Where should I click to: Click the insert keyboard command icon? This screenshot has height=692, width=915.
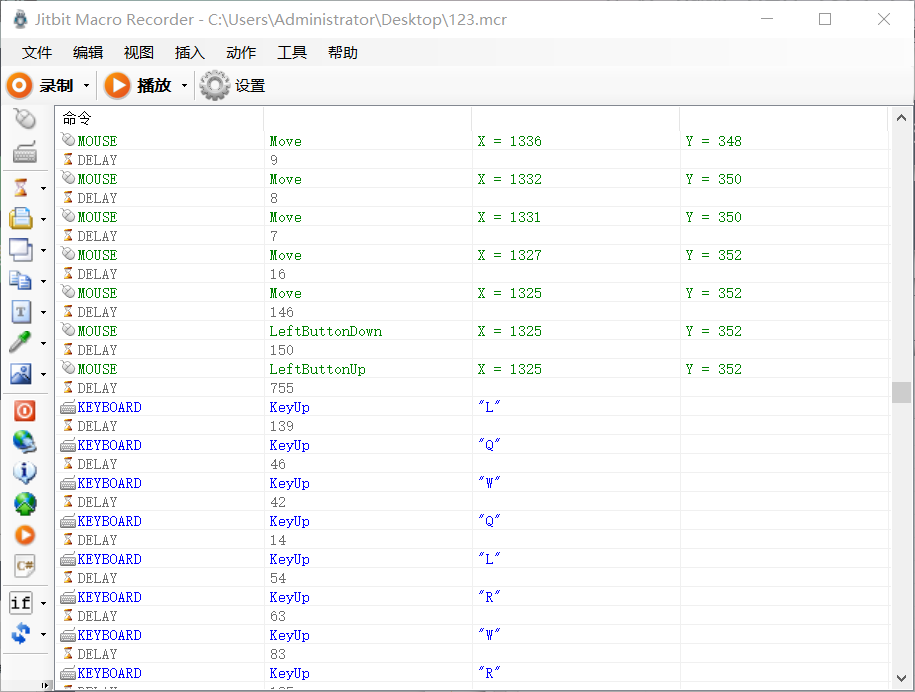(x=25, y=152)
